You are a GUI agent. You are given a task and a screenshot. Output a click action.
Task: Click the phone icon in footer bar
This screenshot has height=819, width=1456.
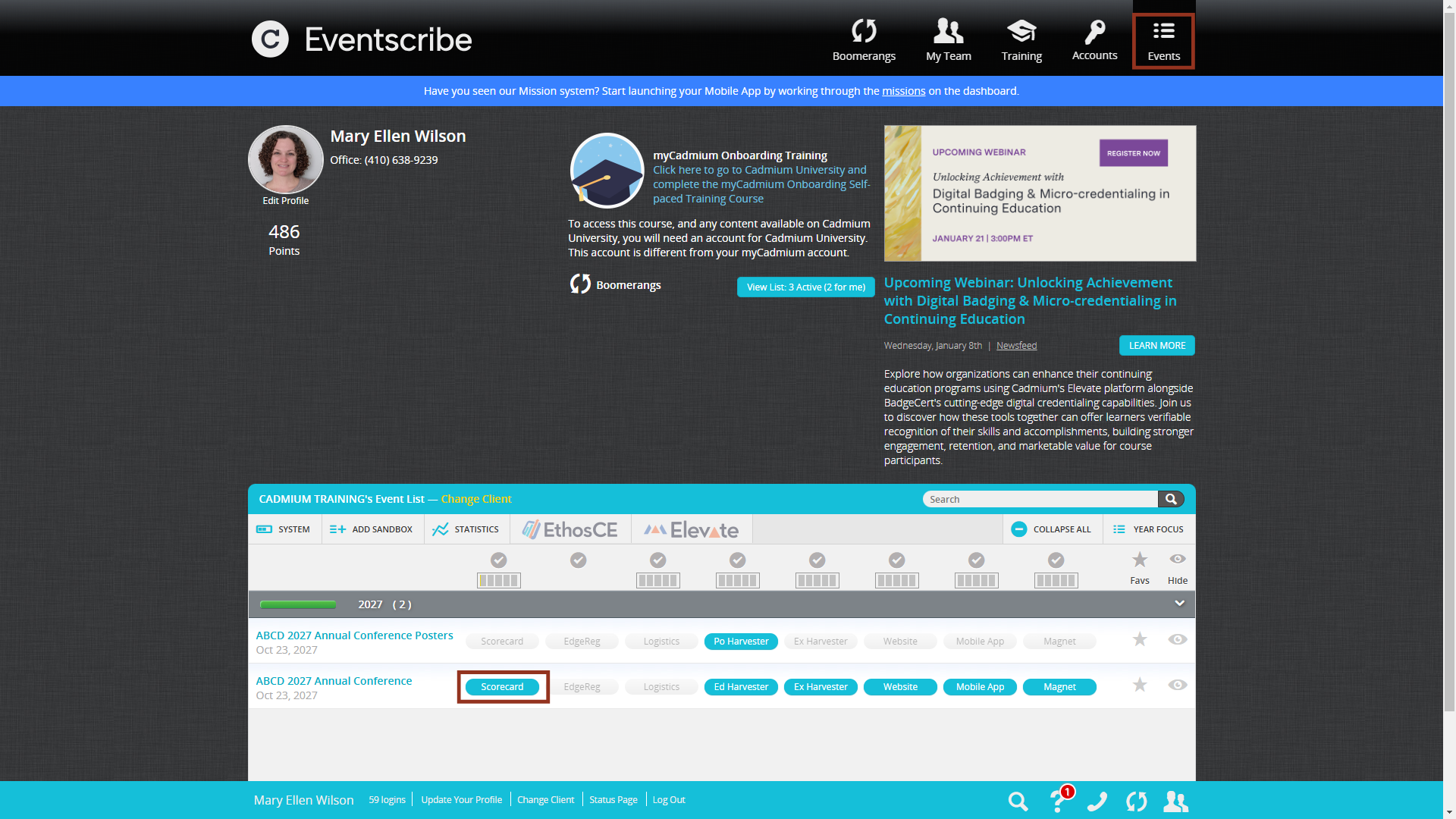(1097, 801)
